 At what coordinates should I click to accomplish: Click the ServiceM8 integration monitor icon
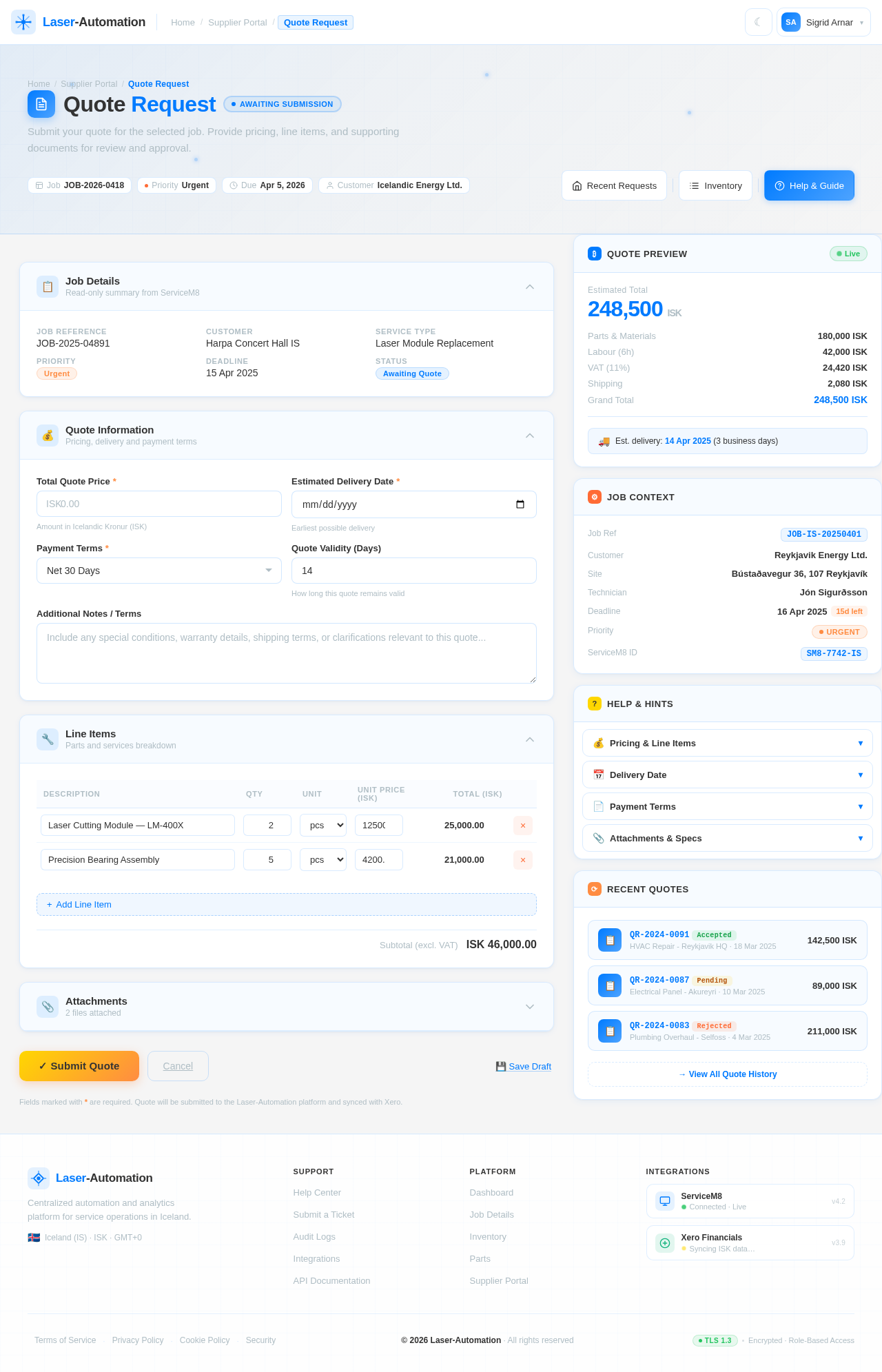coord(665,1201)
